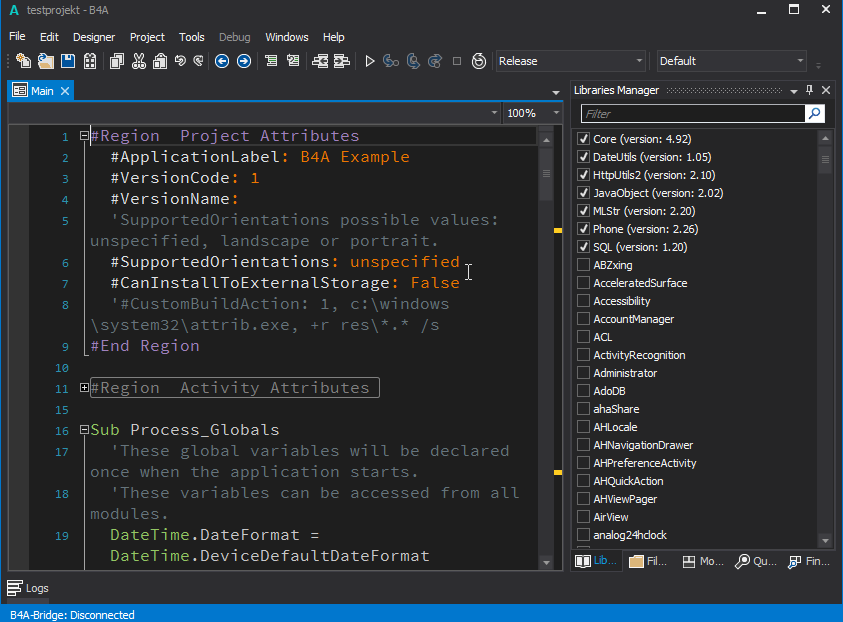Image resolution: width=843 pixels, height=622 pixels.
Task: Open the 100% zoom dropdown
Action: (x=531, y=113)
